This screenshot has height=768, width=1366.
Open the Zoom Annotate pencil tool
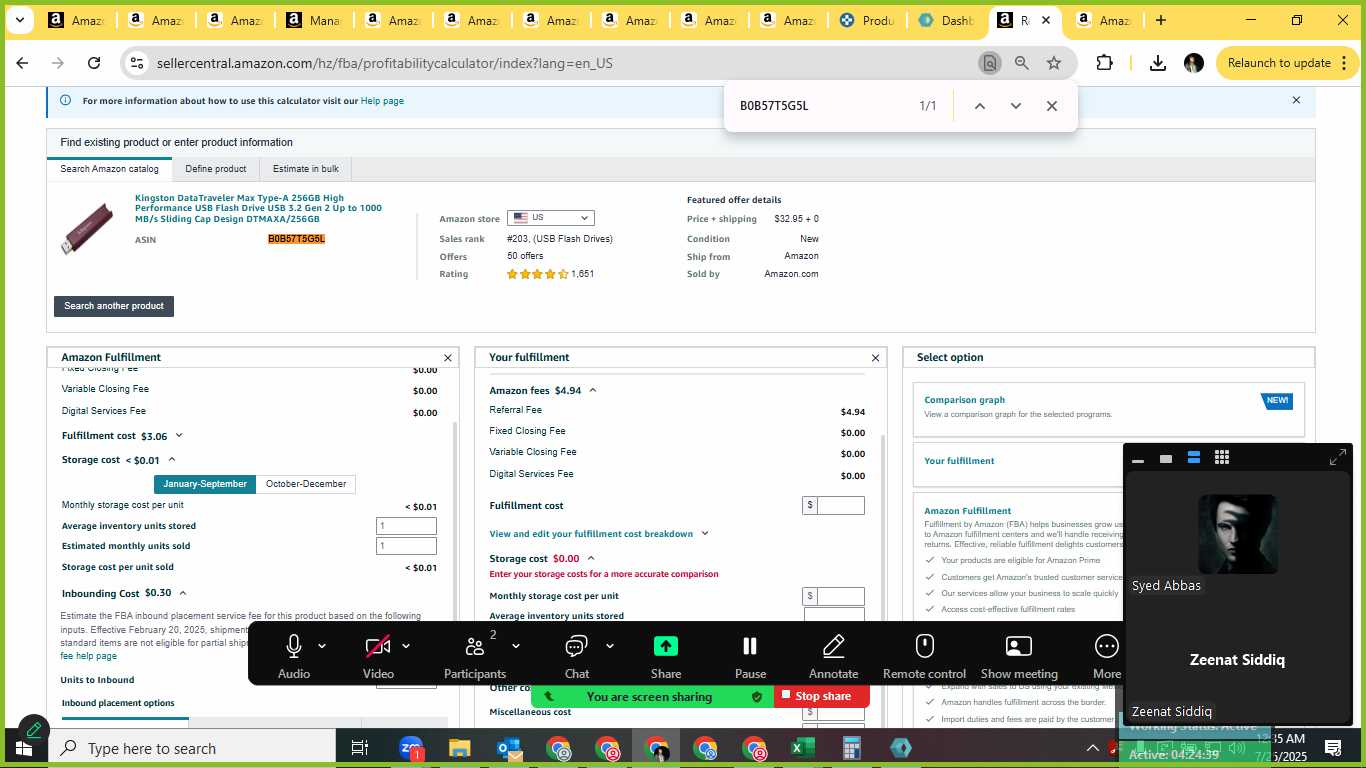pos(833,646)
